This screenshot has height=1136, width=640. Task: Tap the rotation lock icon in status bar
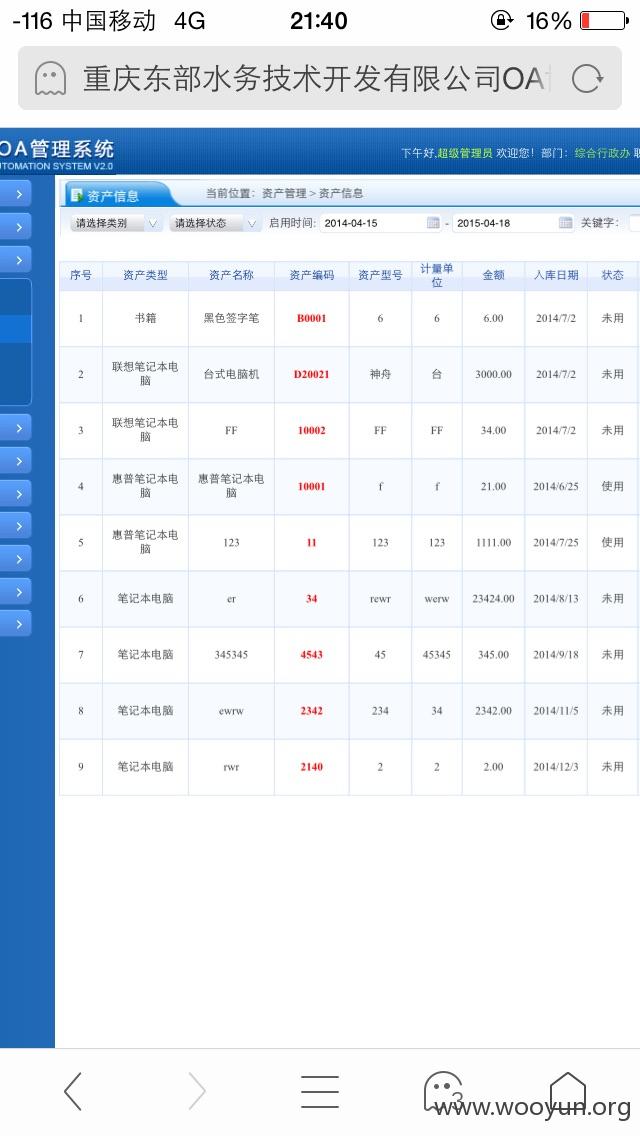[502, 20]
